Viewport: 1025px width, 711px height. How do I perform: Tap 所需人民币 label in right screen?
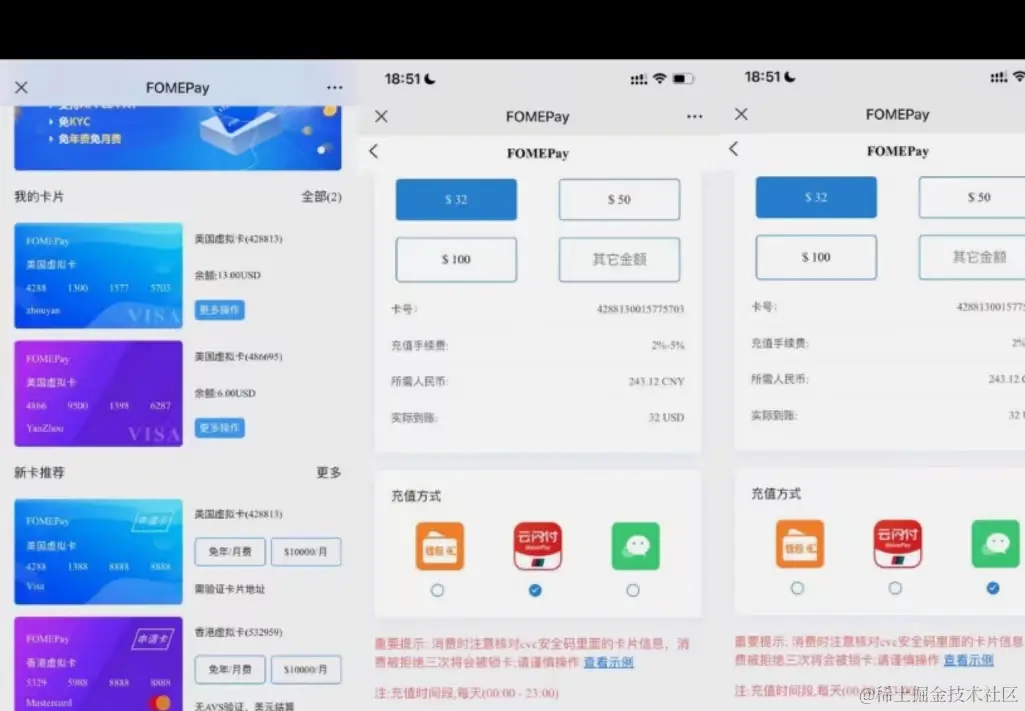(779, 379)
